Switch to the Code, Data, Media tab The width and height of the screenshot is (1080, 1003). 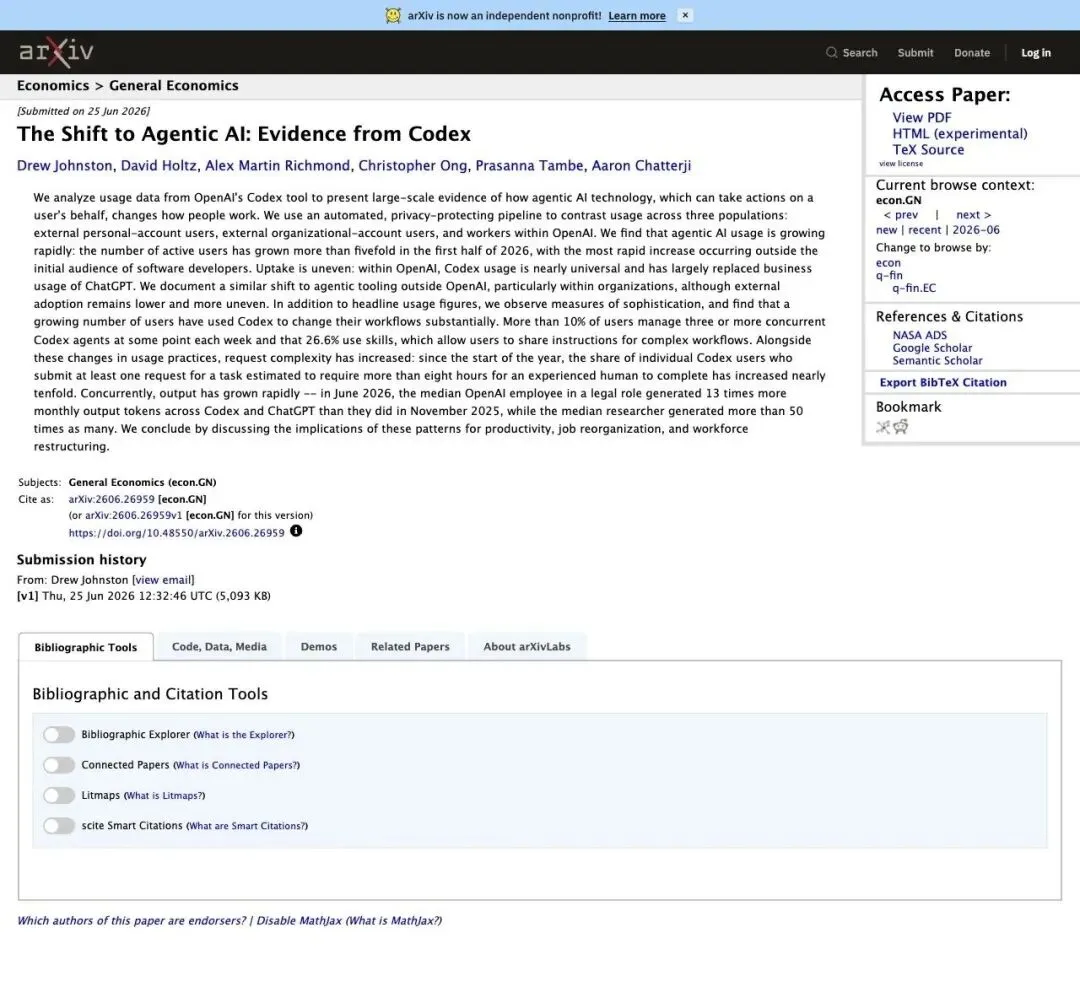pyautogui.click(x=219, y=647)
